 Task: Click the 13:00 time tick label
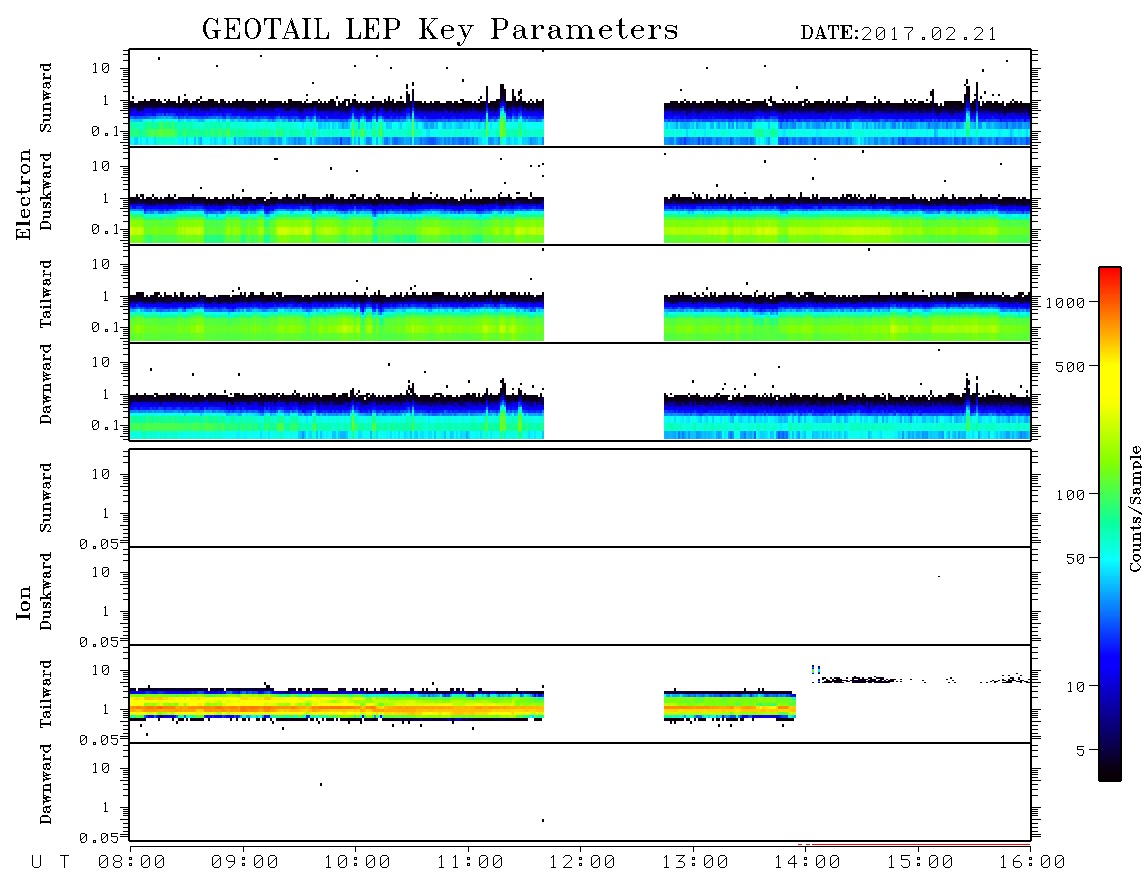[694, 863]
